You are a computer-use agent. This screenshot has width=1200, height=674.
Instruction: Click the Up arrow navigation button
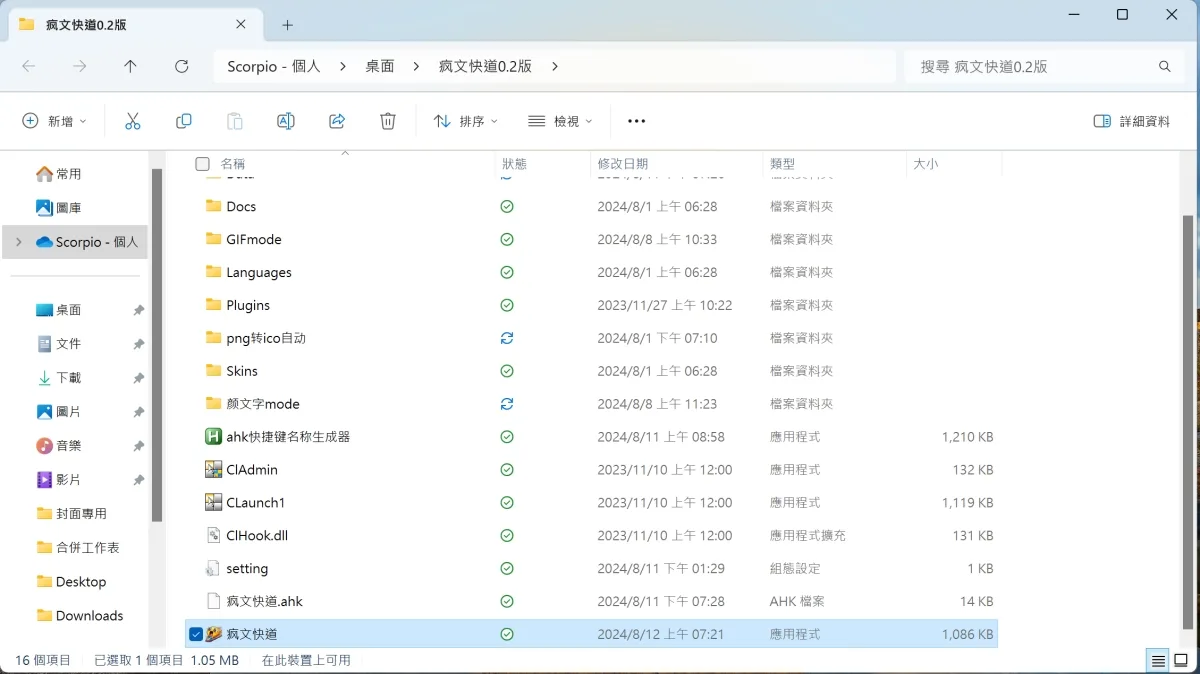click(x=130, y=66)
